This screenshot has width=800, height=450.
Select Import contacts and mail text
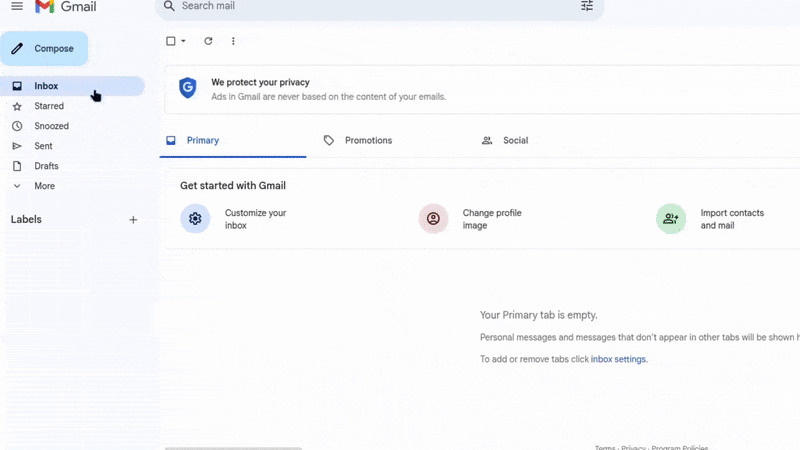732,219
